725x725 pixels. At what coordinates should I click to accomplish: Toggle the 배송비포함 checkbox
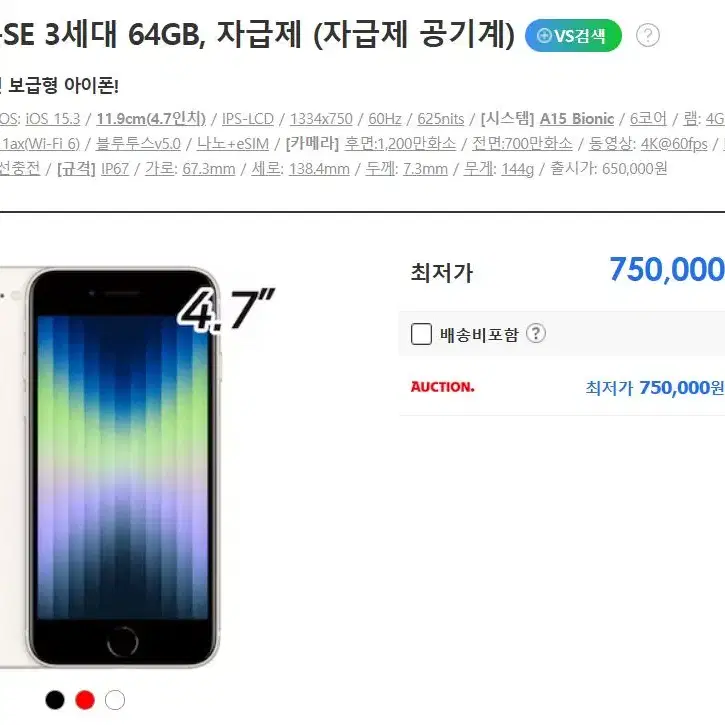[x=421, y=334]
